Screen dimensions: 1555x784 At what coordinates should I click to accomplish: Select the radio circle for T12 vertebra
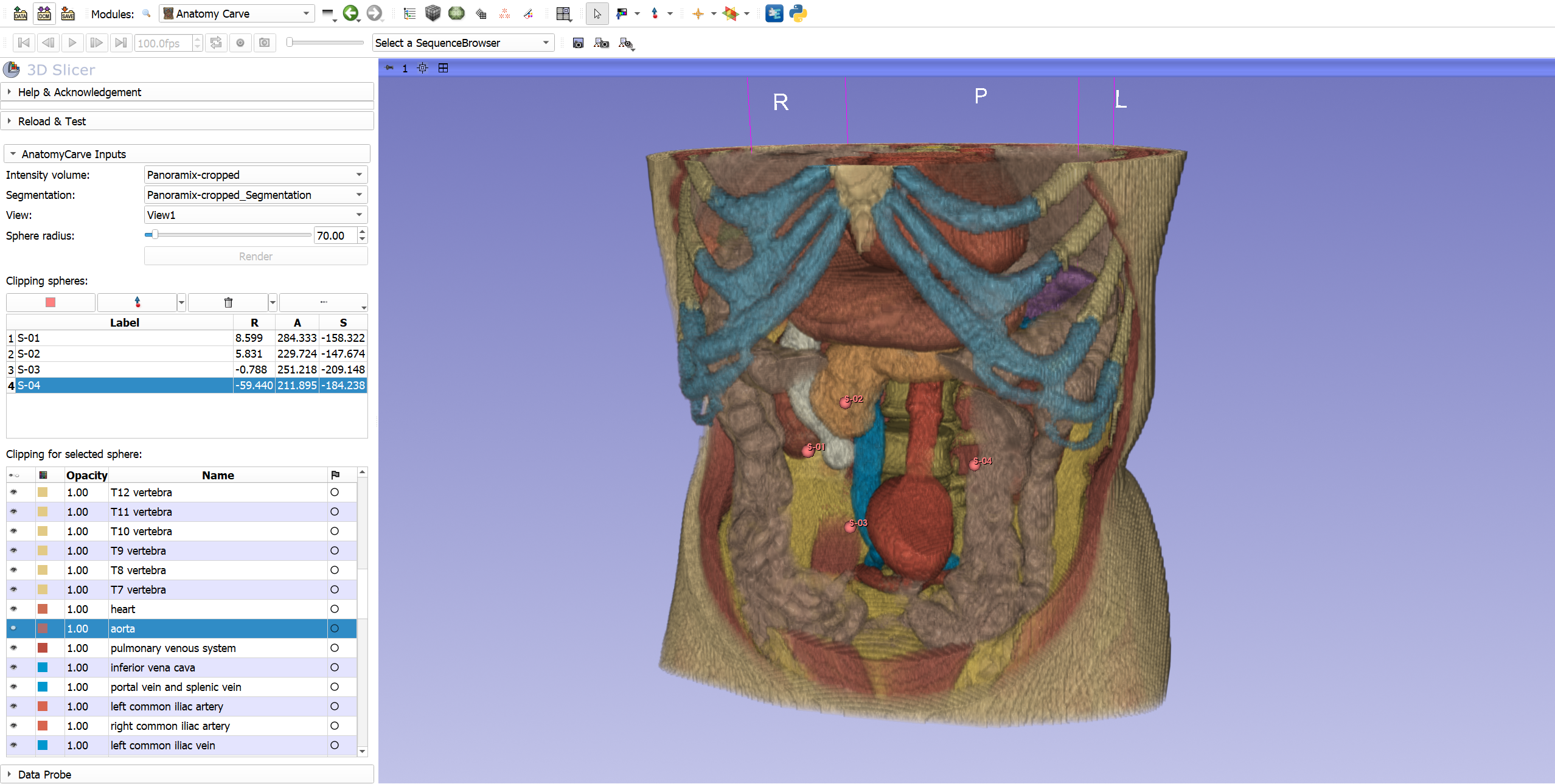point(335,492)
